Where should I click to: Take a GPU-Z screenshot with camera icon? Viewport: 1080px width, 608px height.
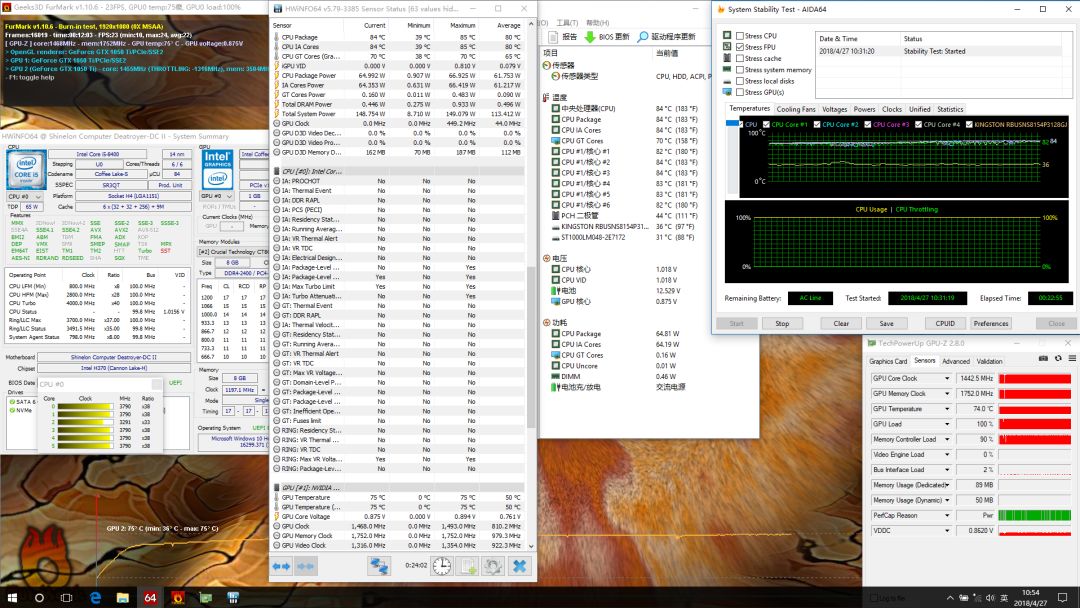pyautogui.click(x=1044, y=359)
